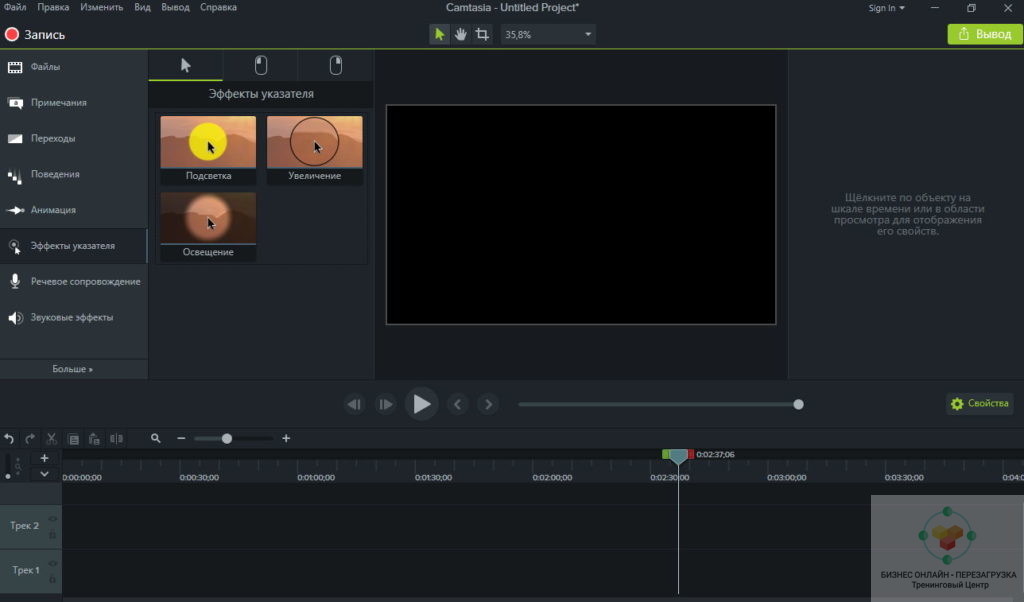Click the timeline zoom slider handle

[x=227, y=438]
